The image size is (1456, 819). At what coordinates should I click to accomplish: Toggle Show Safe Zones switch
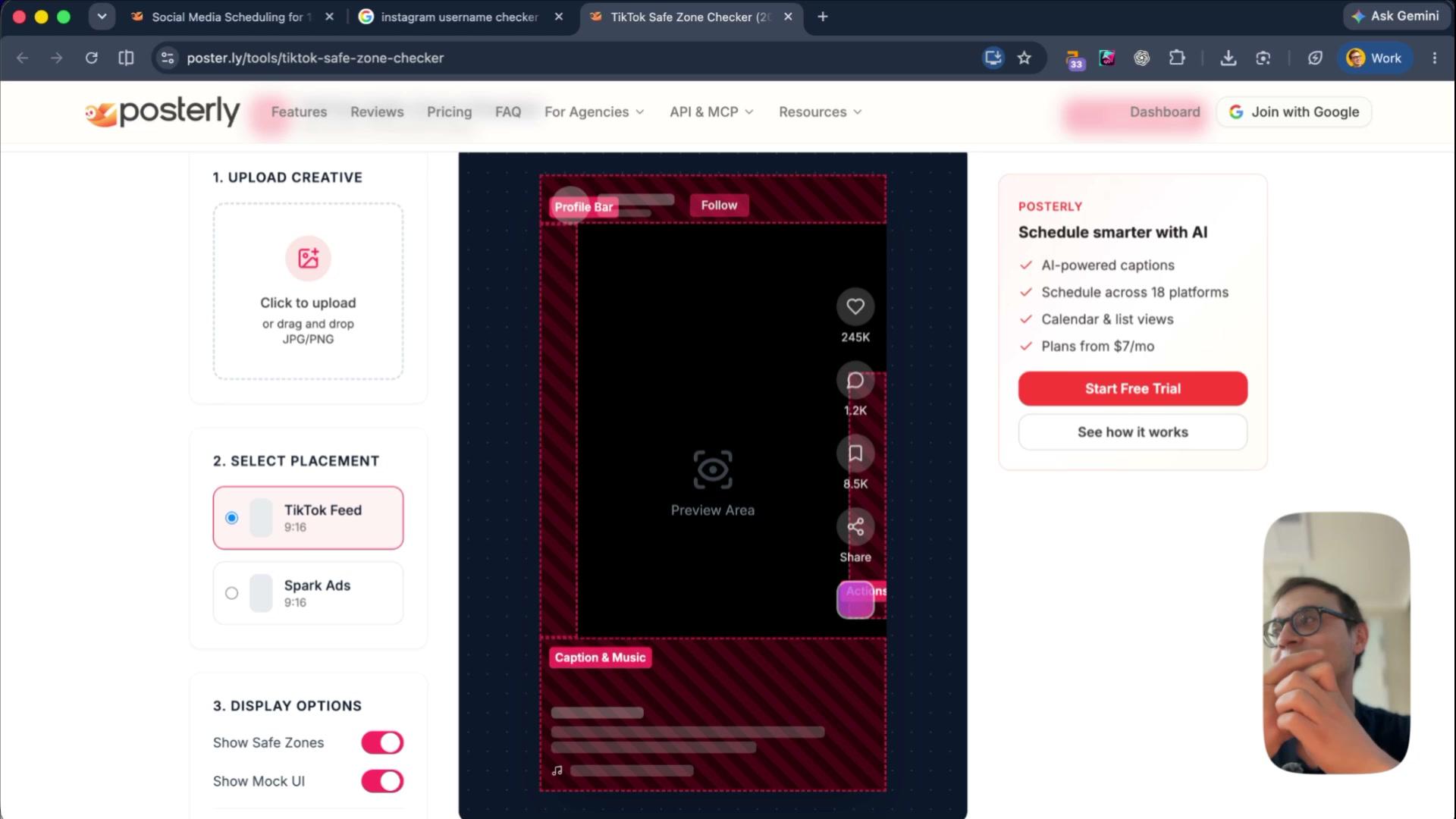pyautogui.click(x=382, y=742)
